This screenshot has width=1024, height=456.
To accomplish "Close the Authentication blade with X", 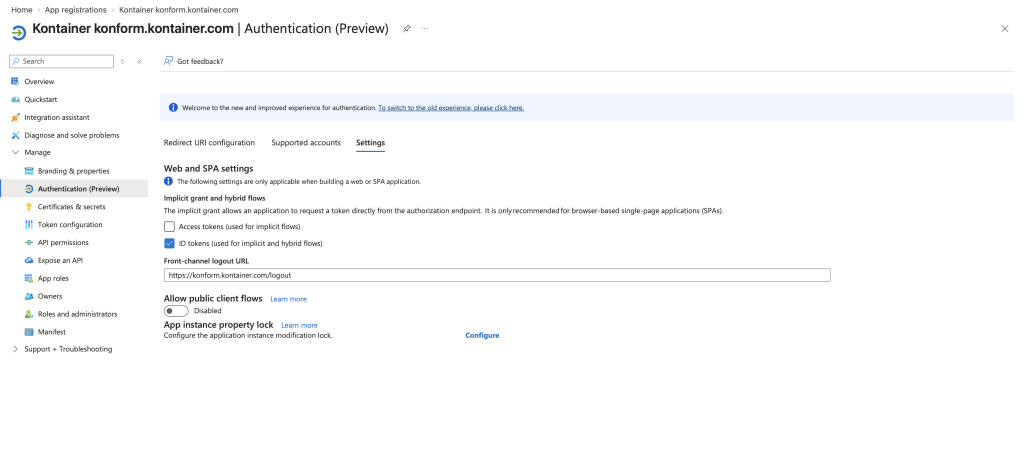I will pyautogui.click(x=1005, y=29).
